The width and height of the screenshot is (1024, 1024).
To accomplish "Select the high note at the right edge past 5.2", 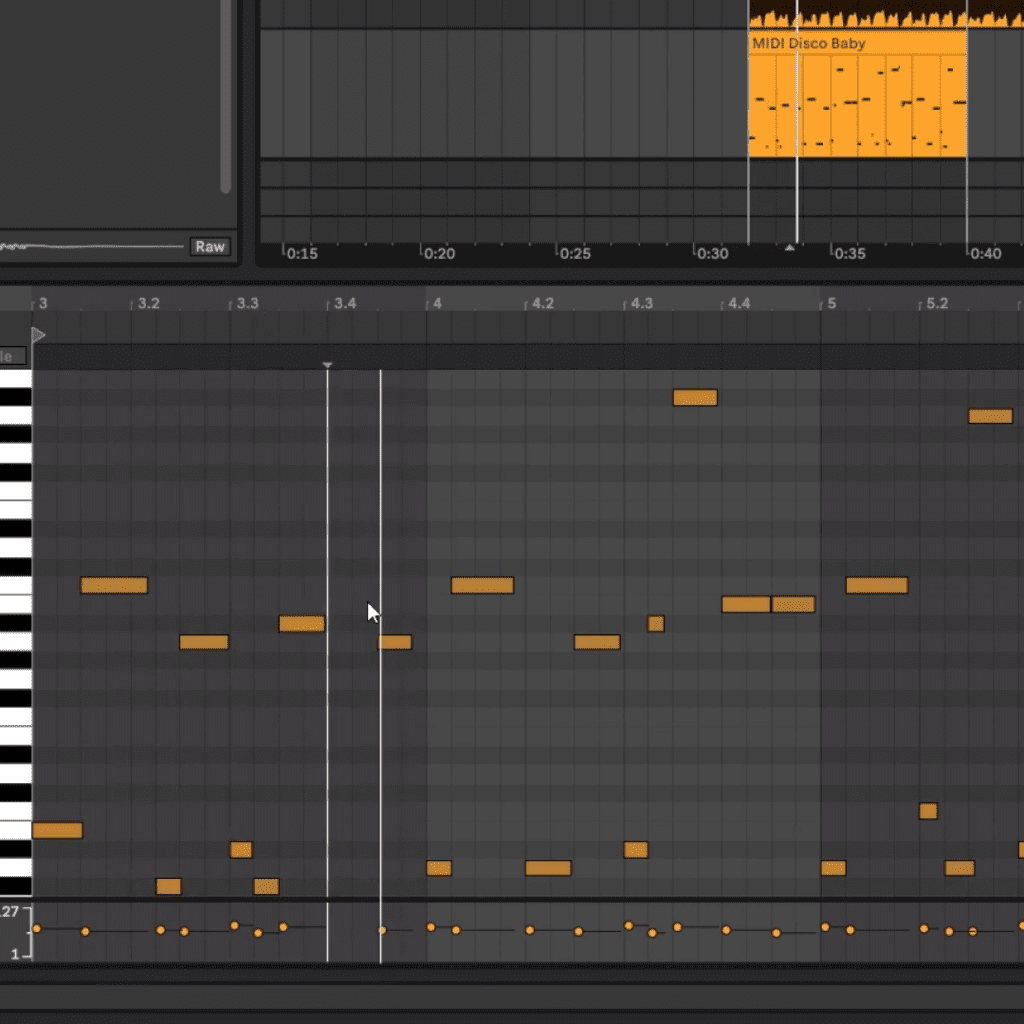I will coord(991,416).
